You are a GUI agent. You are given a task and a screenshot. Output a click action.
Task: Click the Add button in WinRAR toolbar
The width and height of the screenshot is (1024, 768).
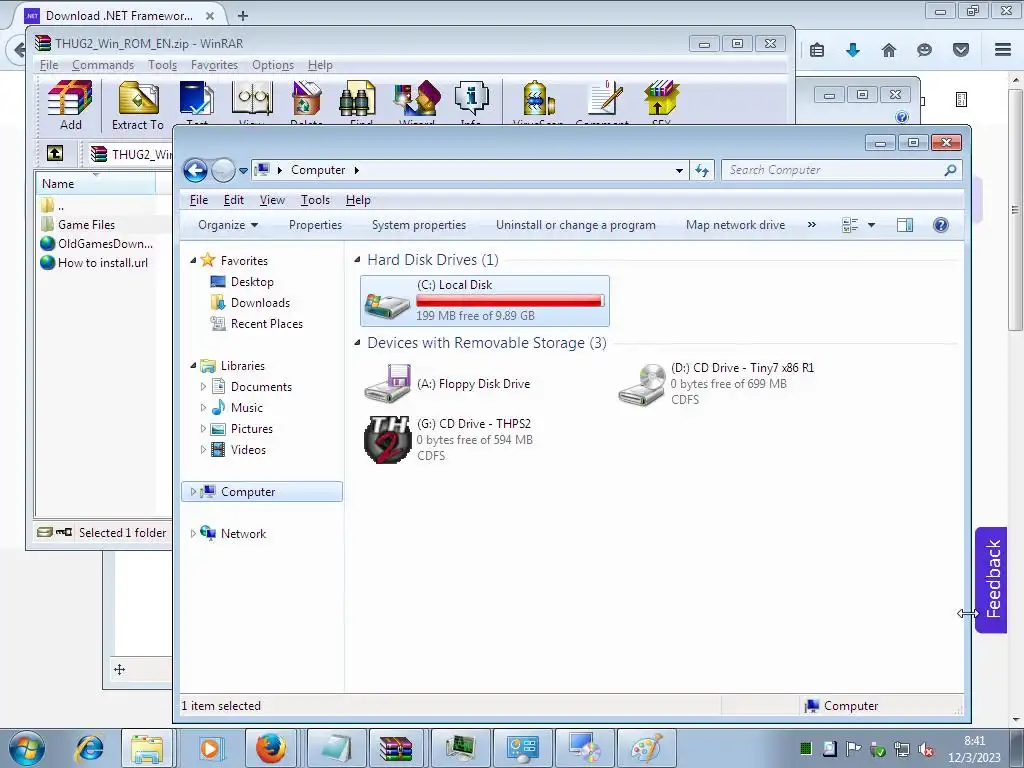71,104
